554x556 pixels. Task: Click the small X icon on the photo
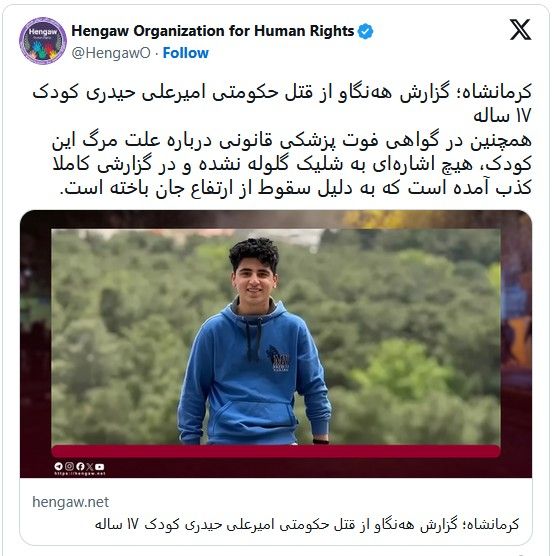(90, 467)
